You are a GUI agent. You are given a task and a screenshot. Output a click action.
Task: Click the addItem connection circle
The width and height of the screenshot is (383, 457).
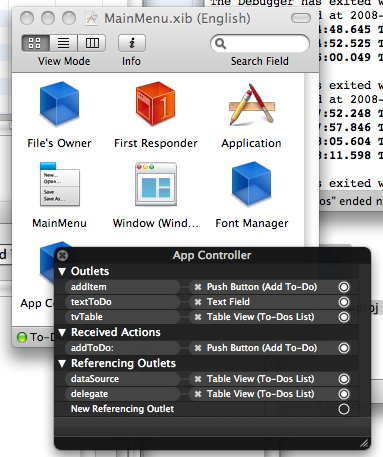[344, 287]
